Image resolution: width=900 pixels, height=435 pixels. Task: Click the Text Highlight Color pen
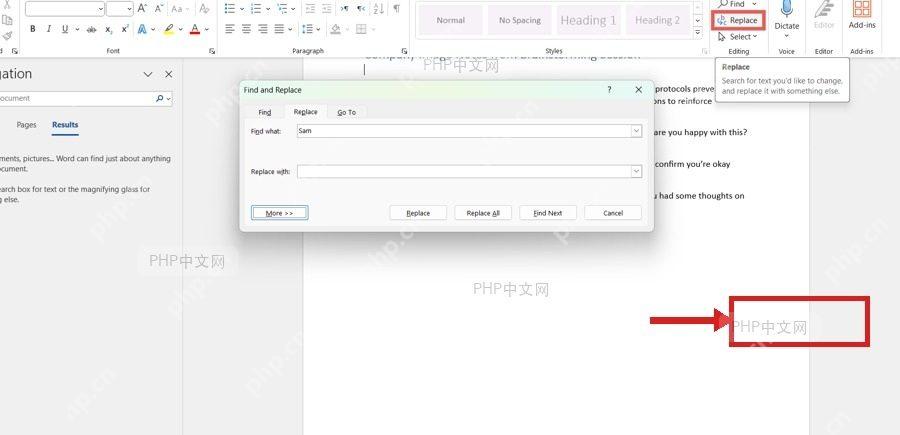(x=168, y=29)
